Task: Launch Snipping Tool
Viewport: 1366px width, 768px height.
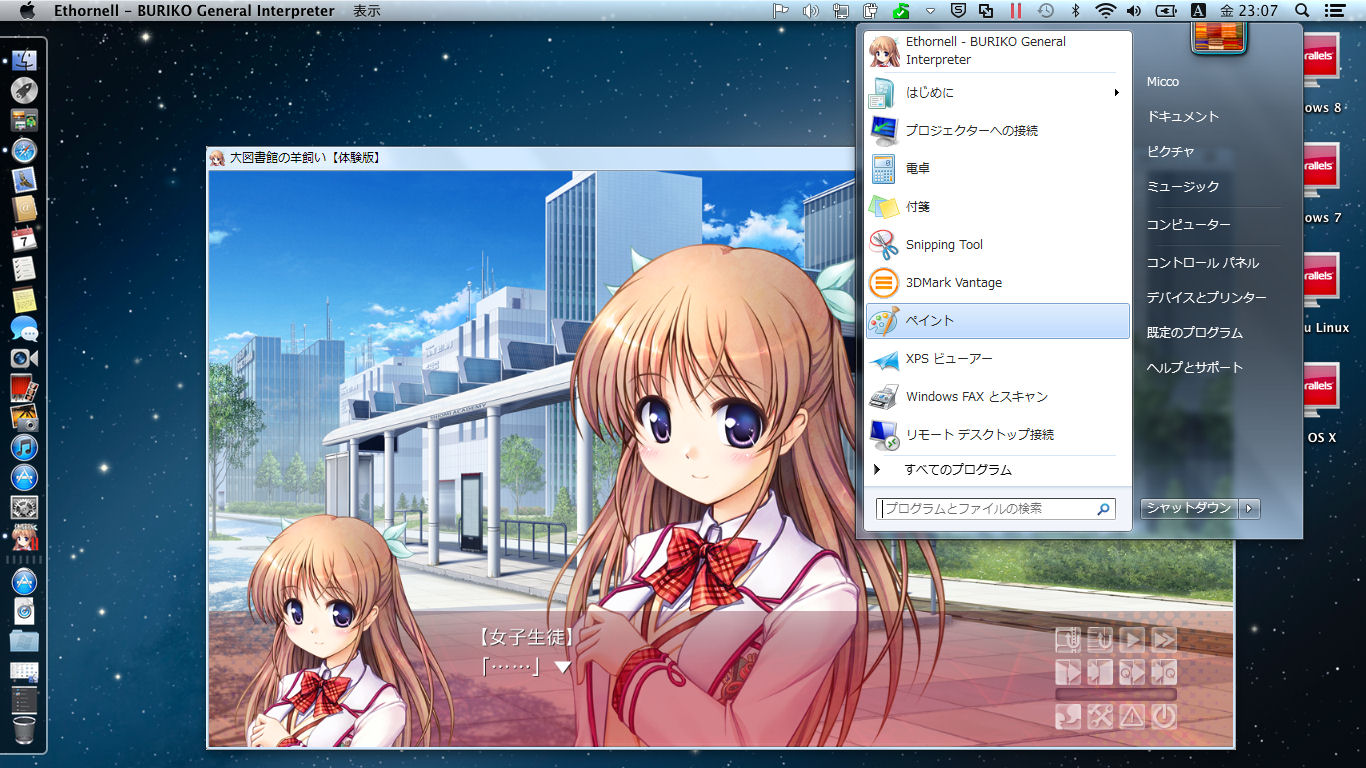Action: (997, 245)
